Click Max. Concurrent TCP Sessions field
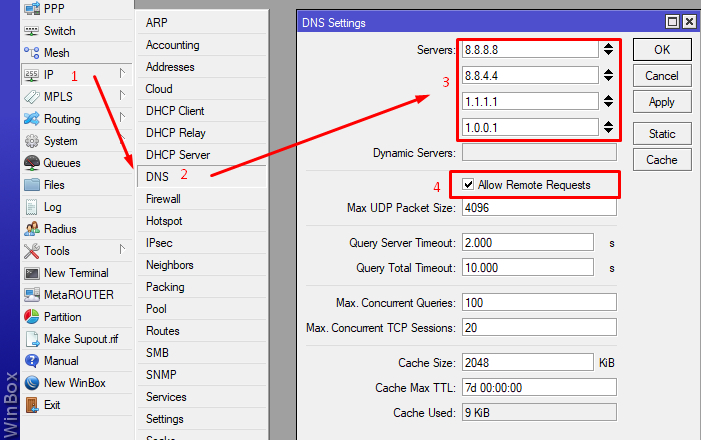Image resolution: width=701 pixels, height=440 pixels. tap(539, 327)
